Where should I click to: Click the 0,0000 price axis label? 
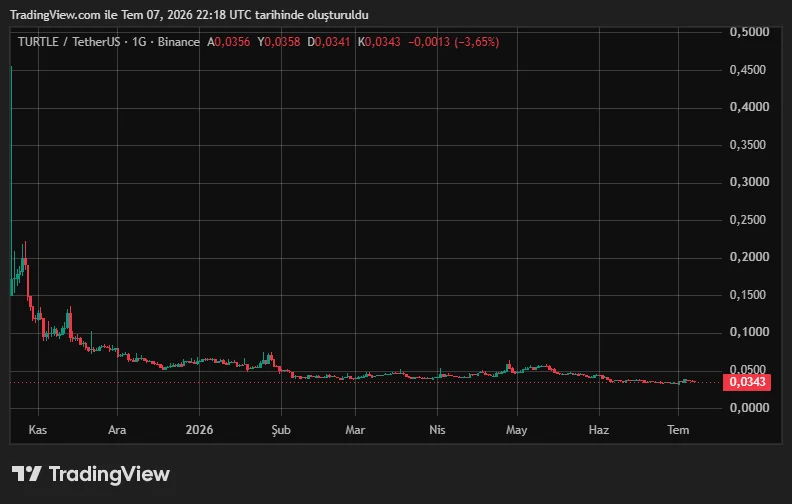(x=749, y=407)
